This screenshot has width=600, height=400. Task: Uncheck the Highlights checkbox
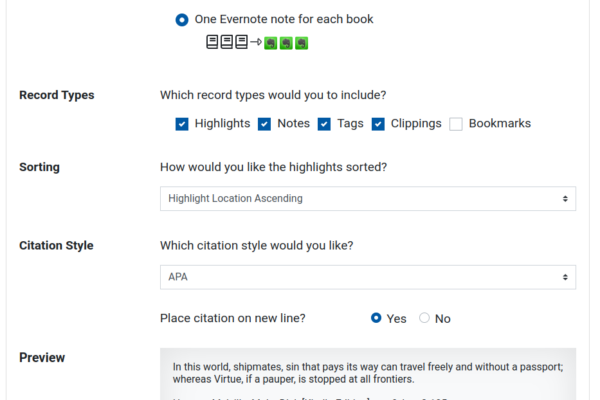pos(182,124)
